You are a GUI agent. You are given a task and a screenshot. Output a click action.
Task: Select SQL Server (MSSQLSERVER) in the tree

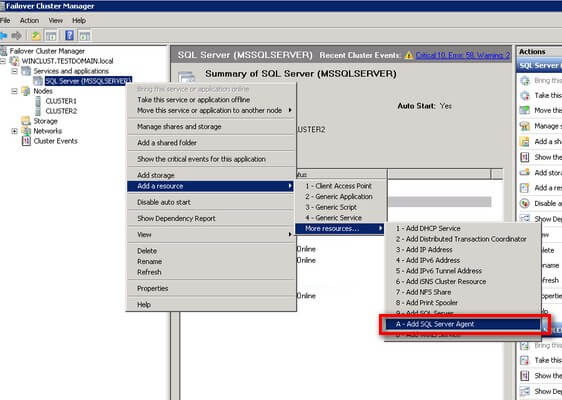89,81
